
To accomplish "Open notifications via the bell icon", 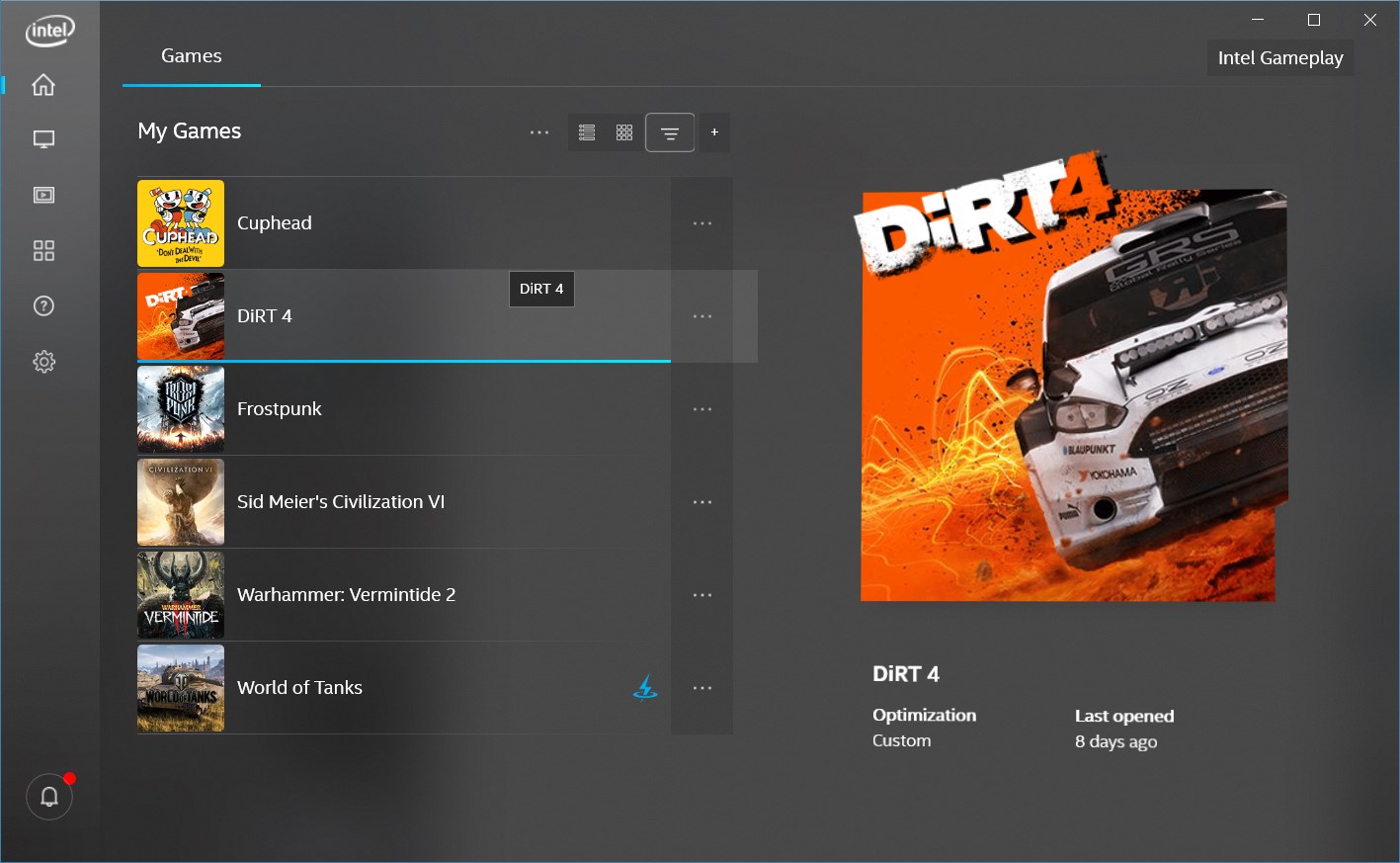I will 48,796.
